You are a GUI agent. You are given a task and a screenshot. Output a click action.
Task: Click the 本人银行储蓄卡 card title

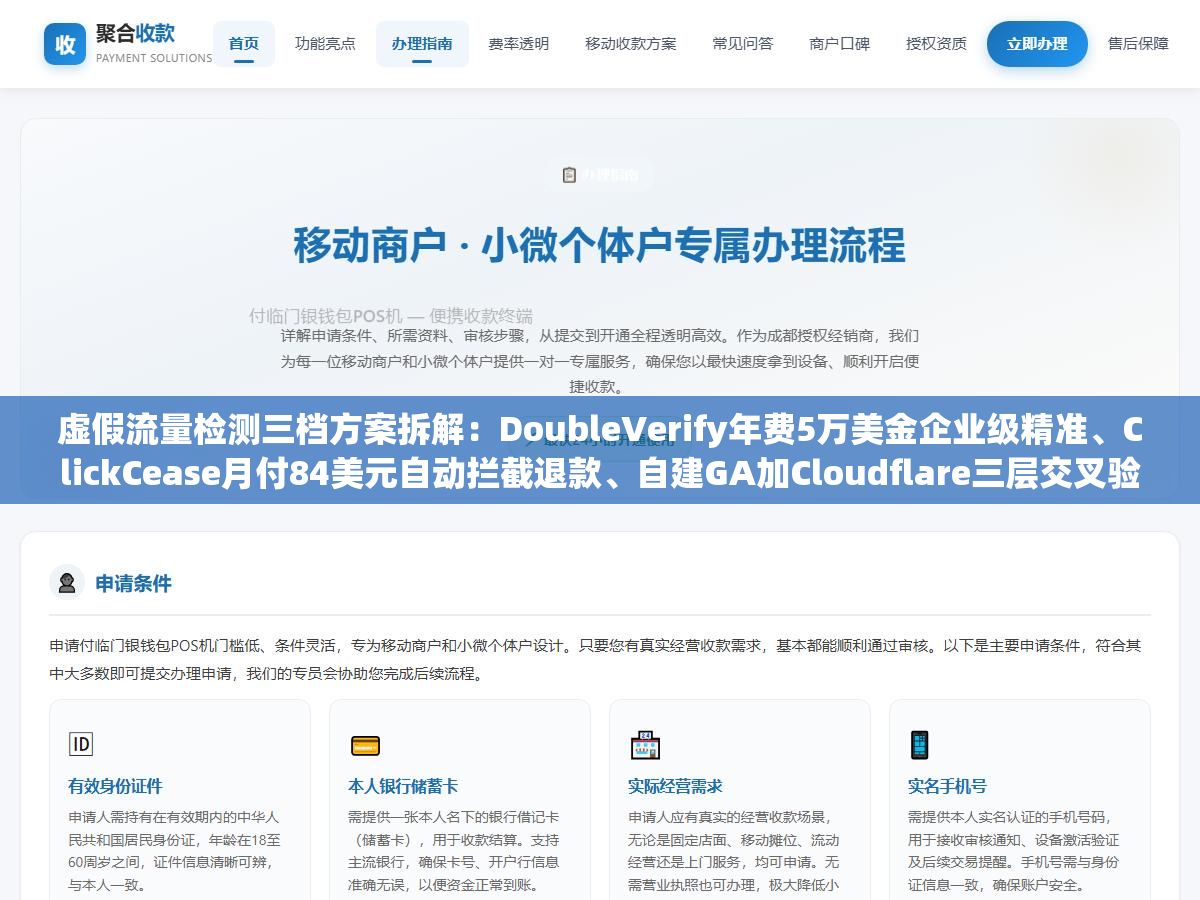403,786
